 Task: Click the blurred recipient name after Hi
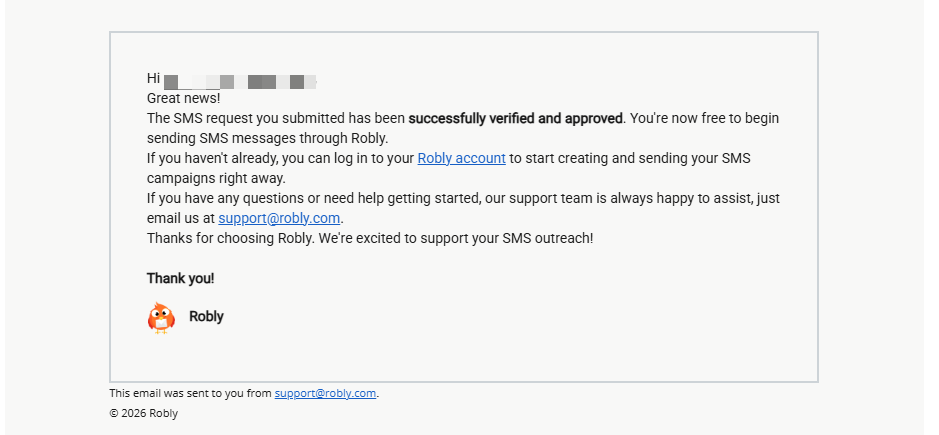click(x=240, y=79)
